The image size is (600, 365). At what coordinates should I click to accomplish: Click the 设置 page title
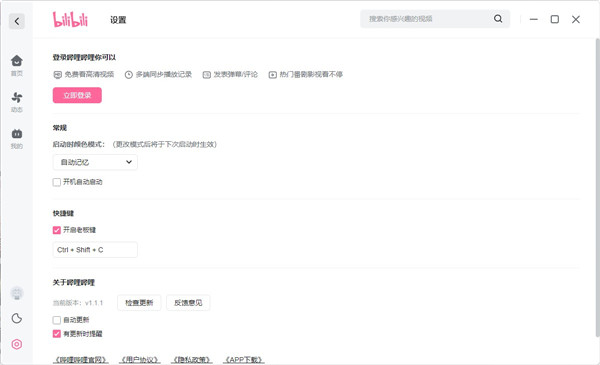tap(118, 20)
